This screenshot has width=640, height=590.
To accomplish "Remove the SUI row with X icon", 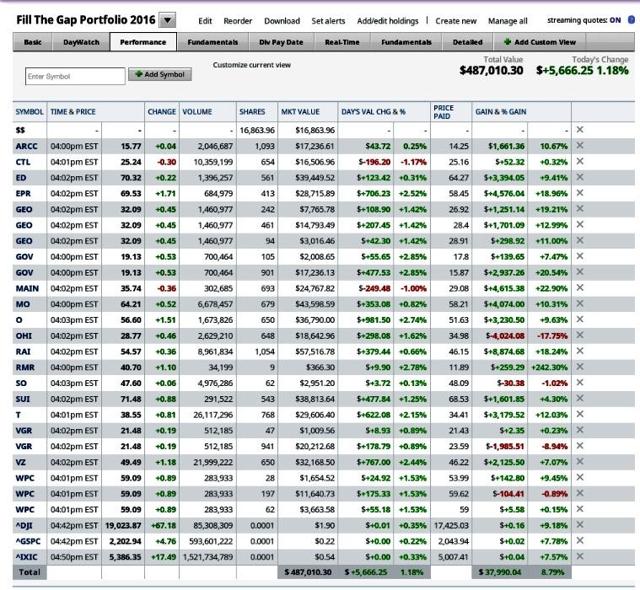I will [580, 398].
